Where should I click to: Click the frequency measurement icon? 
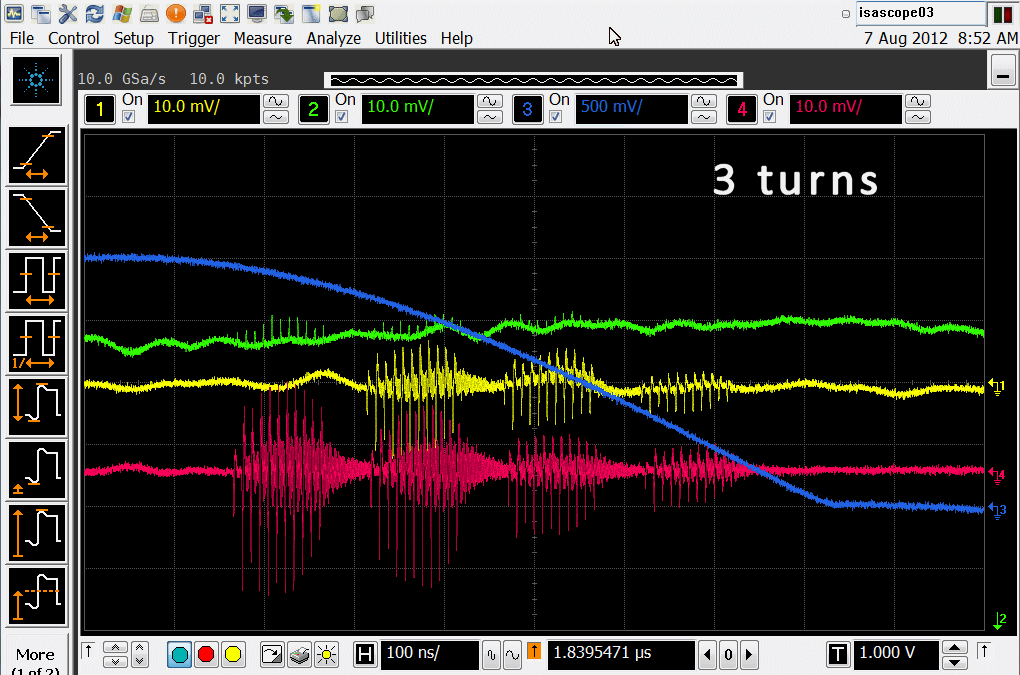pos(37,343)
